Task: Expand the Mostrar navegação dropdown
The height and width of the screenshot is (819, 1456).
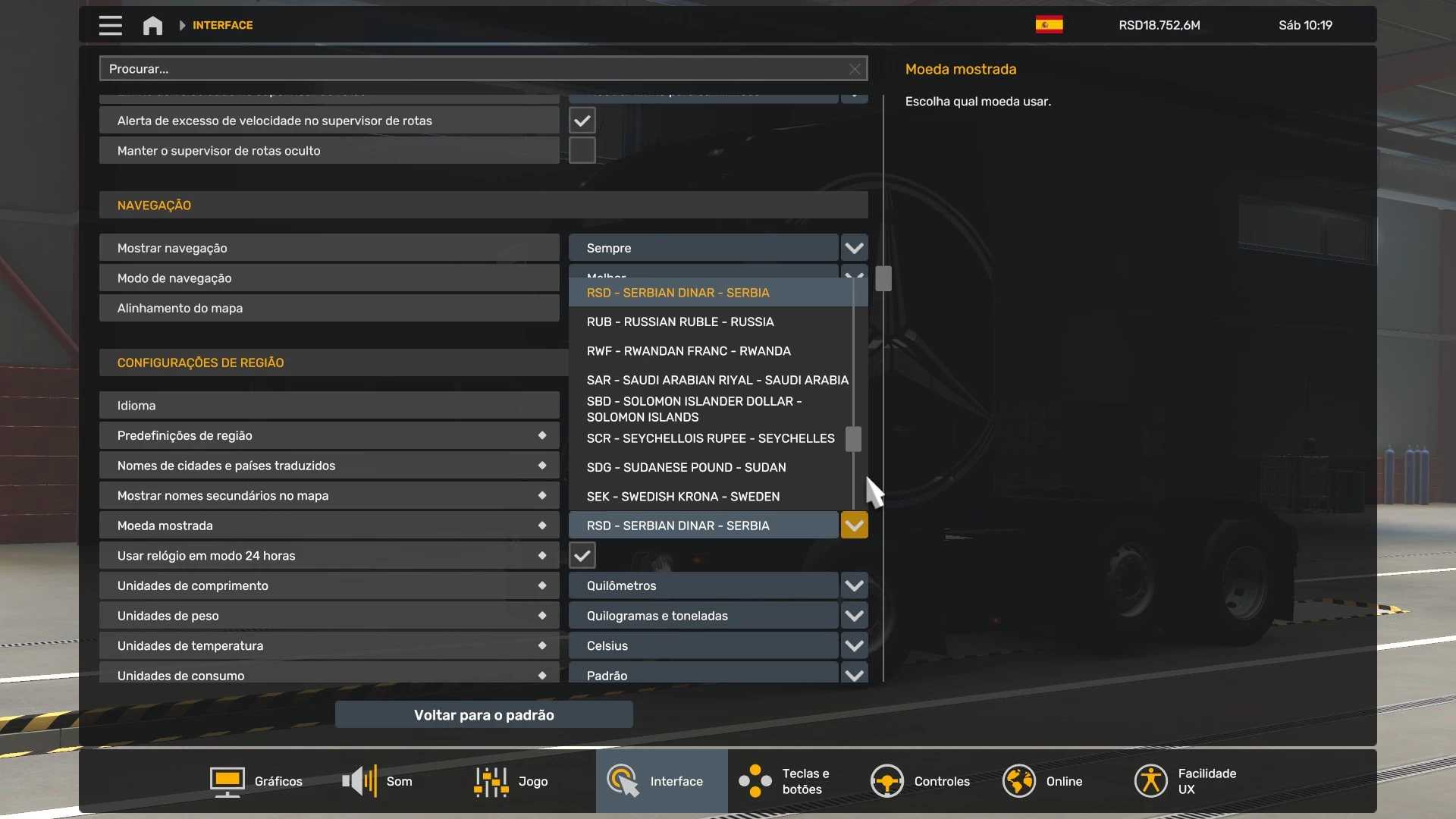Action: 854,248
